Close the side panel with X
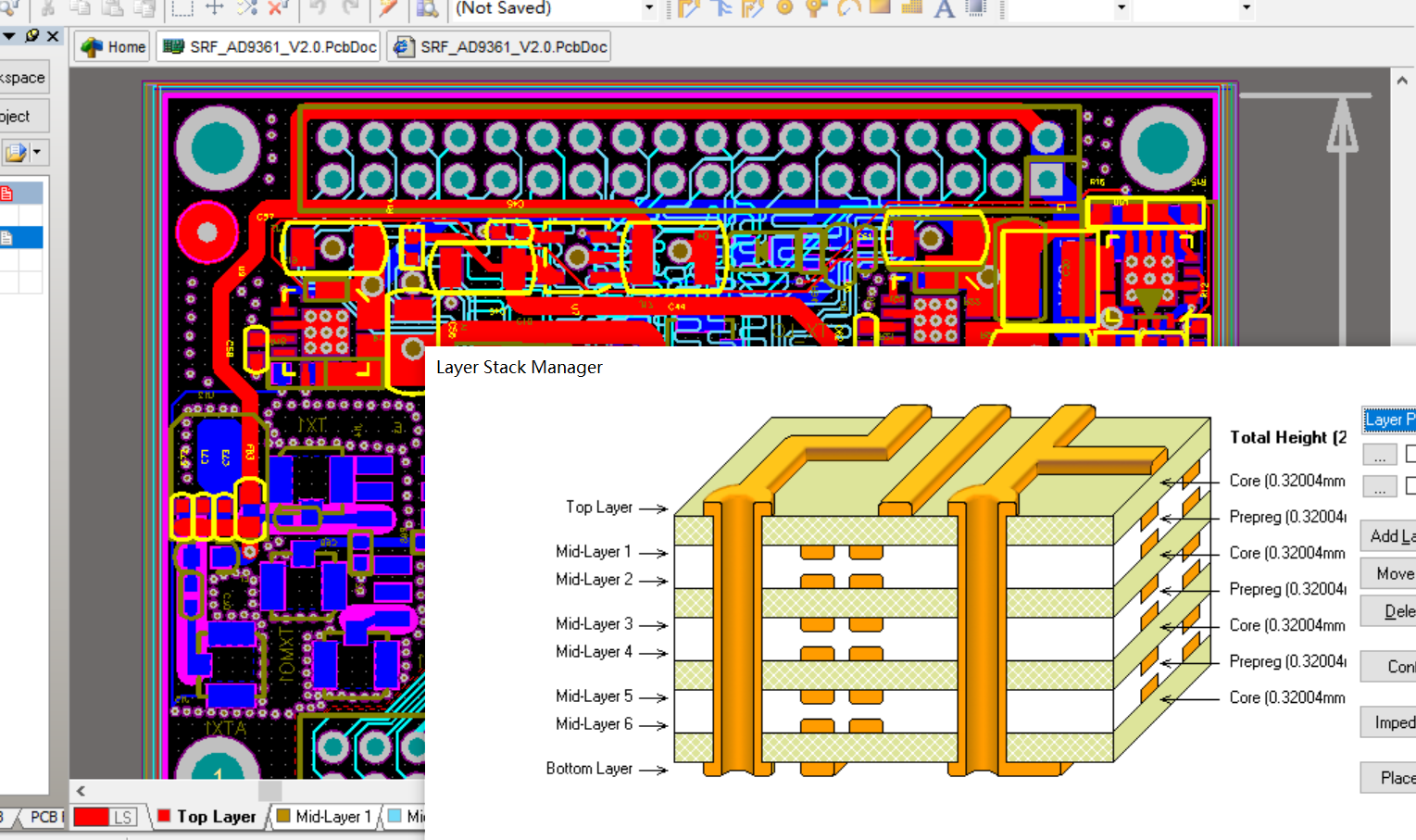Viewport: 1416px width, 840px height. pyautogui.click(x=53, y=35)
